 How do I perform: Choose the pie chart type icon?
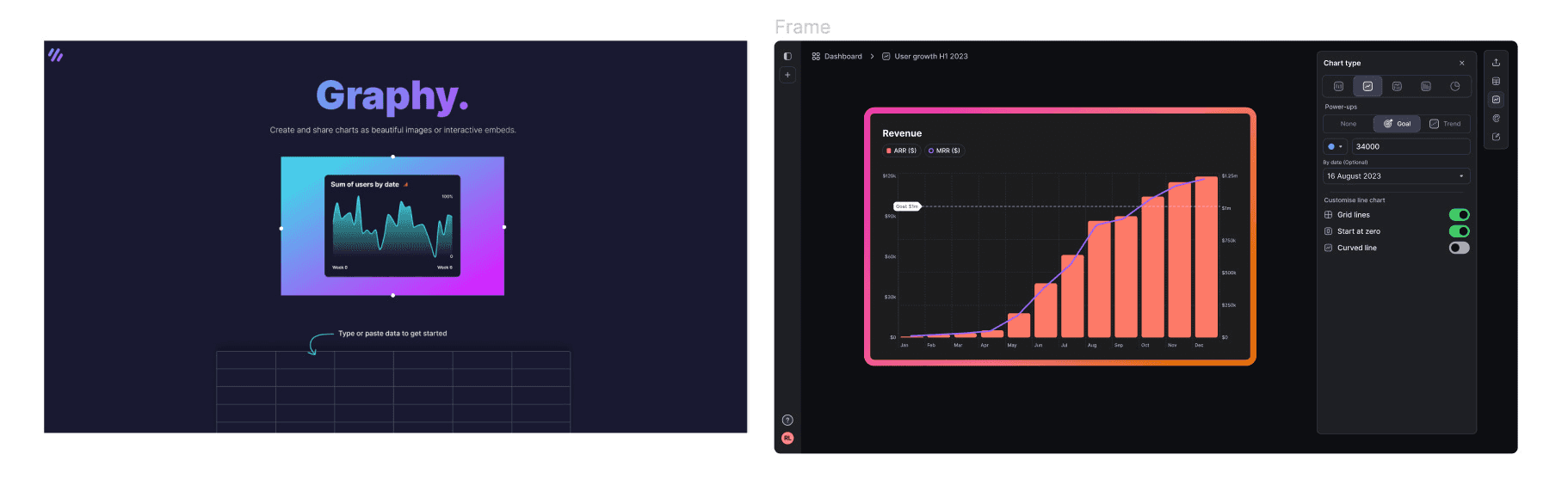click(1454, 86)
